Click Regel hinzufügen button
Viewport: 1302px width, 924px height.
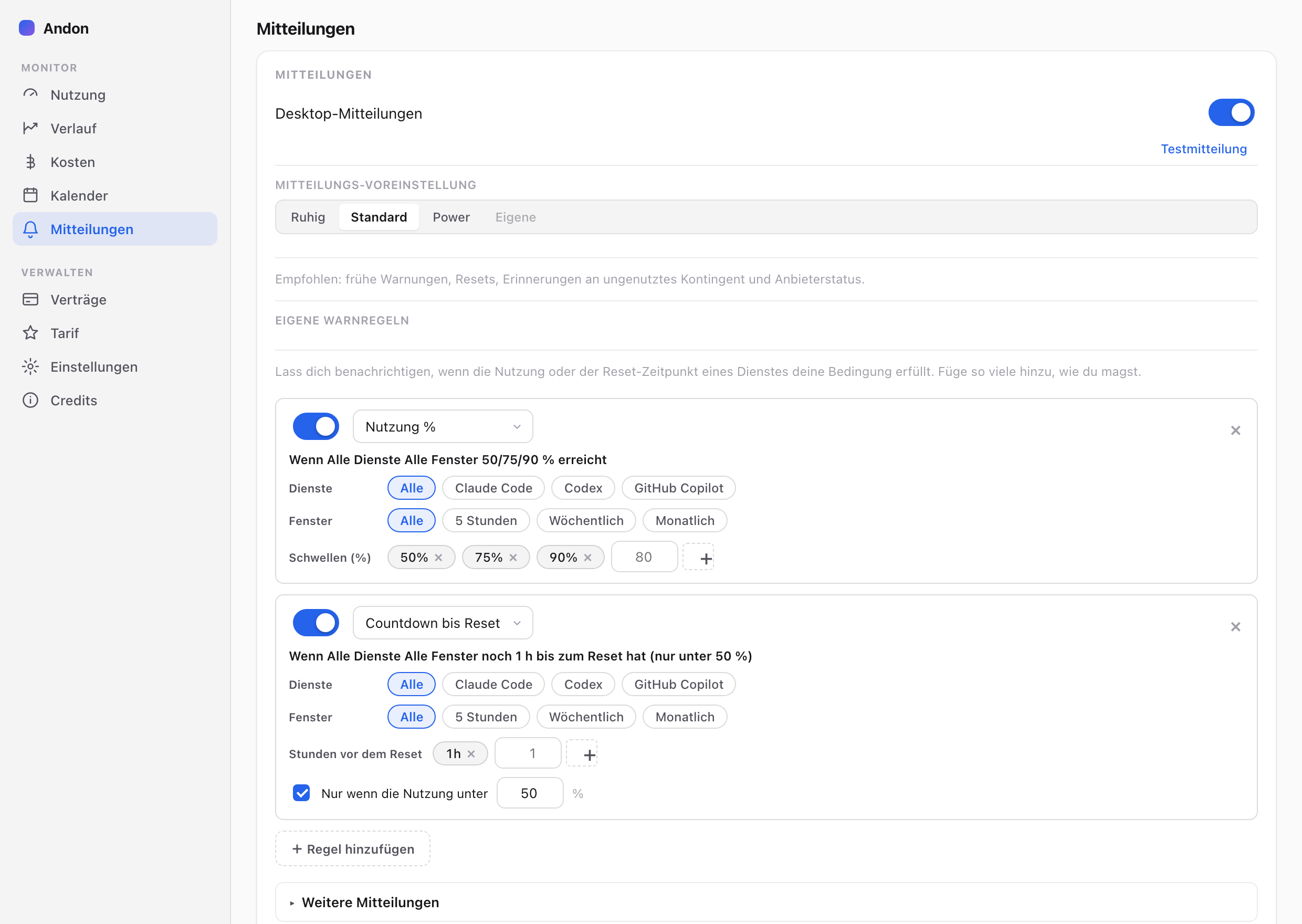coord(353,848)
